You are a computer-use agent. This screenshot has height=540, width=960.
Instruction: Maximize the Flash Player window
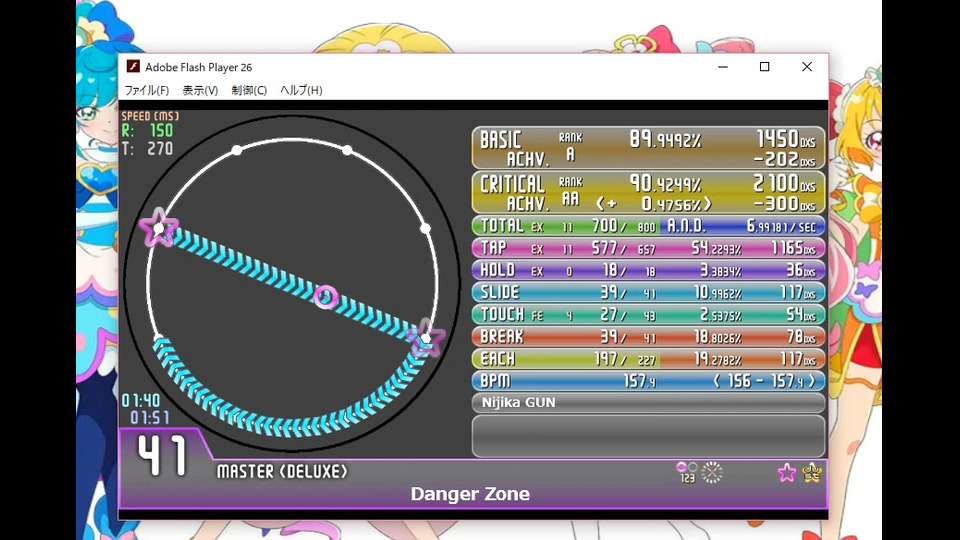pyautogui.click(x=765, y=67)
